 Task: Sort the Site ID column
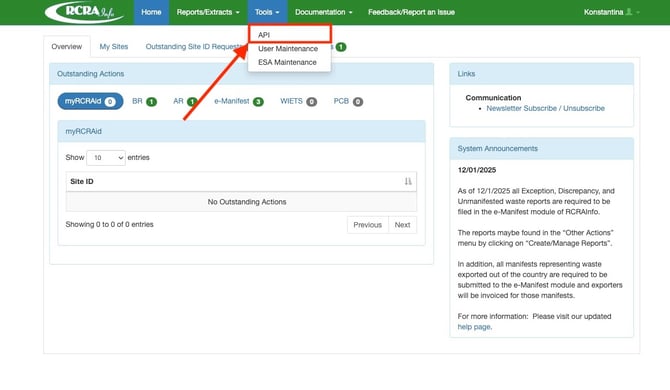tap(408, 182)
